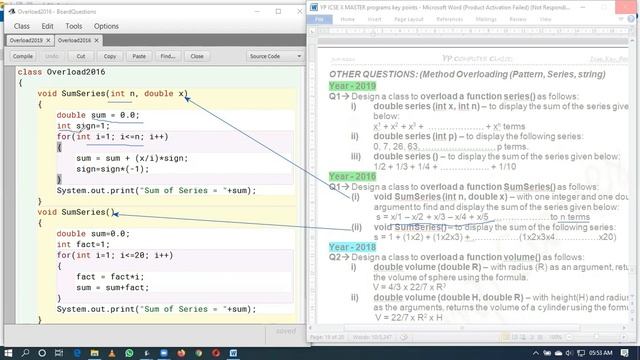Close the Overload2019 tab with its X

click(x=48, y=40)
